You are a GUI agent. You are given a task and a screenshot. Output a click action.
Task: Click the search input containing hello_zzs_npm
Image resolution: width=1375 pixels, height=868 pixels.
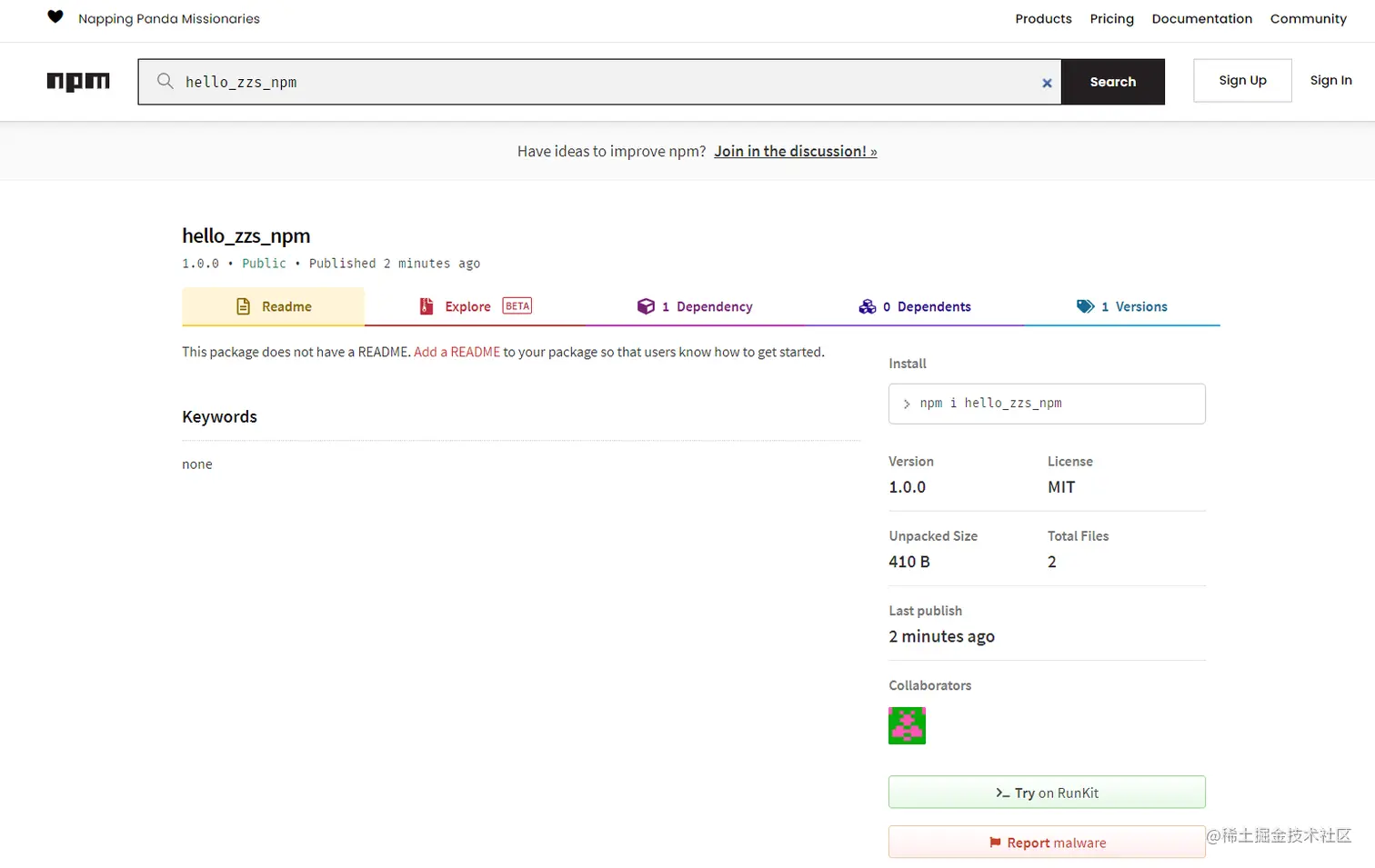(599, 82)
